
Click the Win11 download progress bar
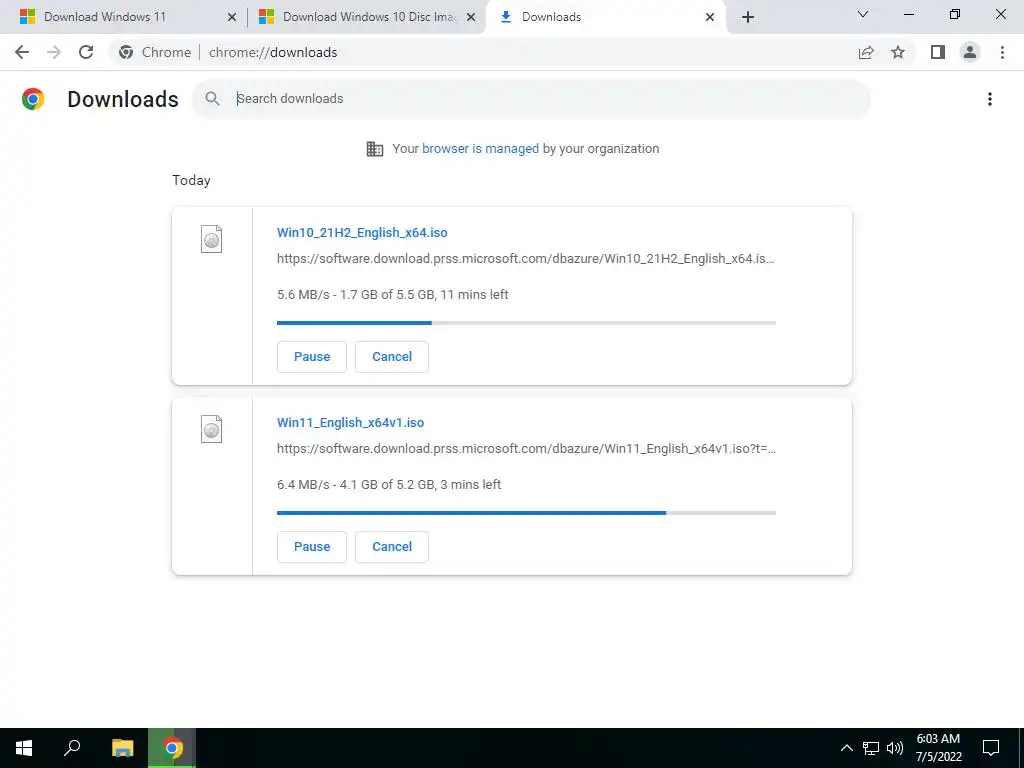526,513
